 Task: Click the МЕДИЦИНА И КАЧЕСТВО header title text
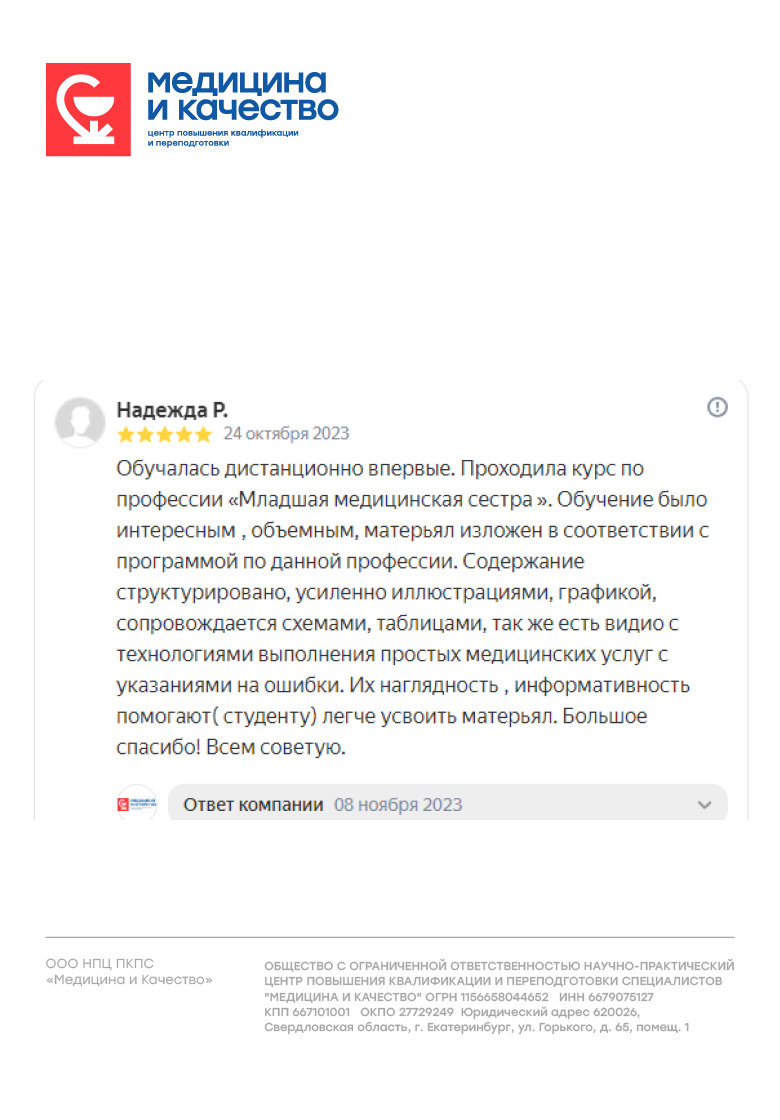point(243,95)
